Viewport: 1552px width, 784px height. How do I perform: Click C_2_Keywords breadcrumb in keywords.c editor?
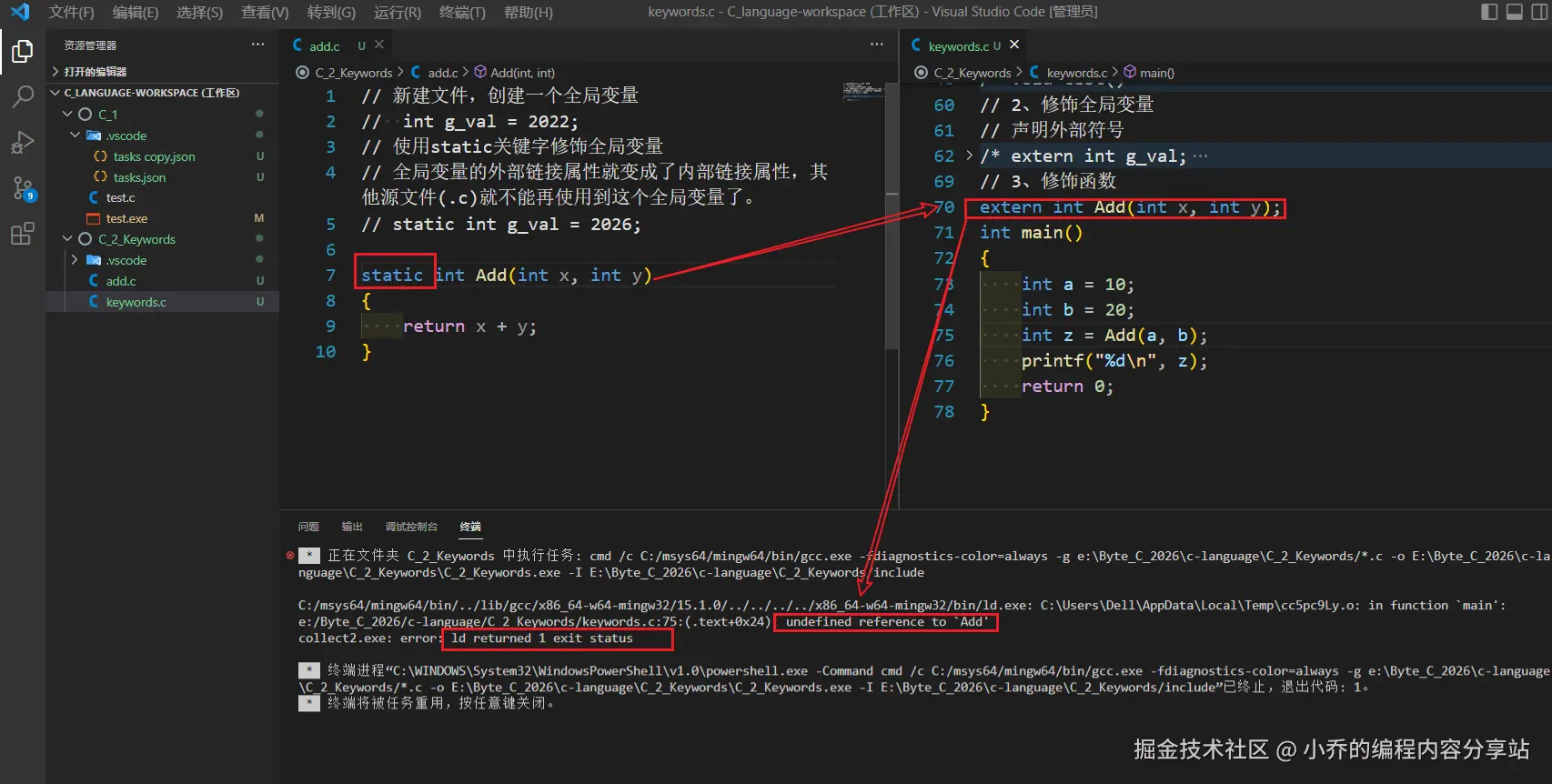point(973,73)
